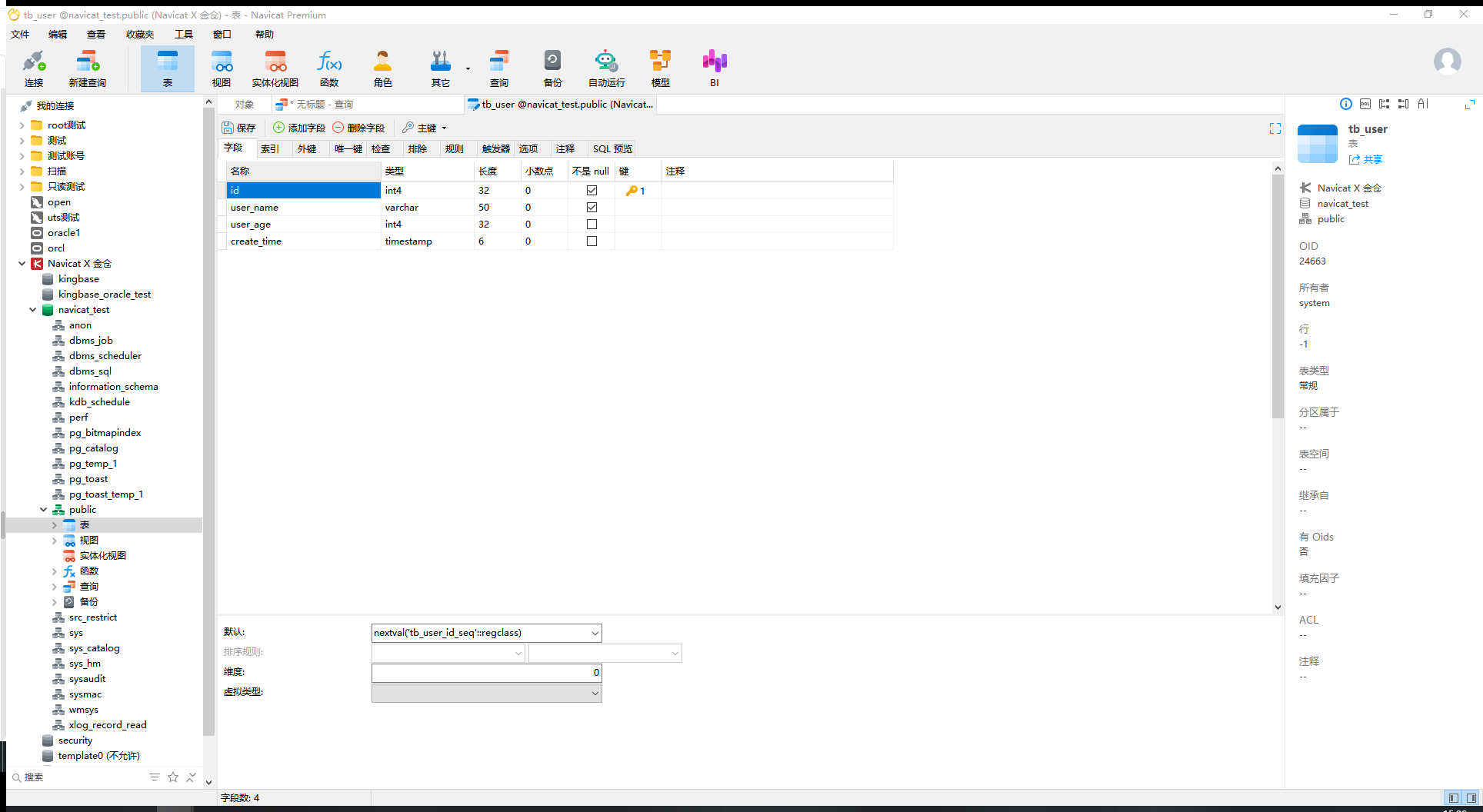Open 新建查询 (New Query) from toolbar
Screen dimensions: 1483x812
pyautogui.click(x=88, y=68)
